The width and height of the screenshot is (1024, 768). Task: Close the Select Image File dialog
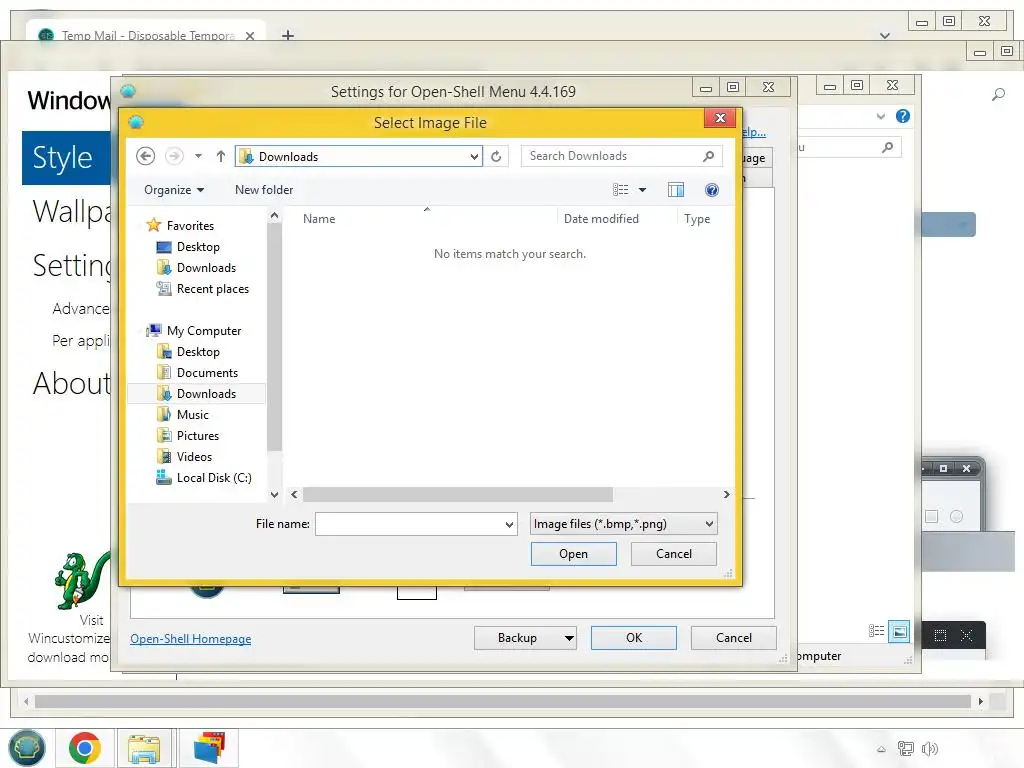(x=720, y=118)
